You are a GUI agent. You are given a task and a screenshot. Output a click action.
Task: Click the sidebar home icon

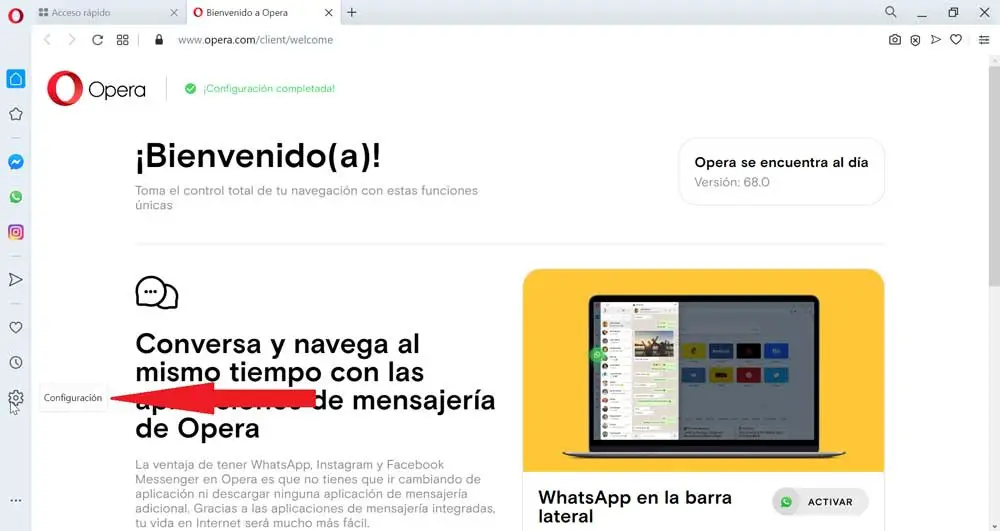click(16, 79)
